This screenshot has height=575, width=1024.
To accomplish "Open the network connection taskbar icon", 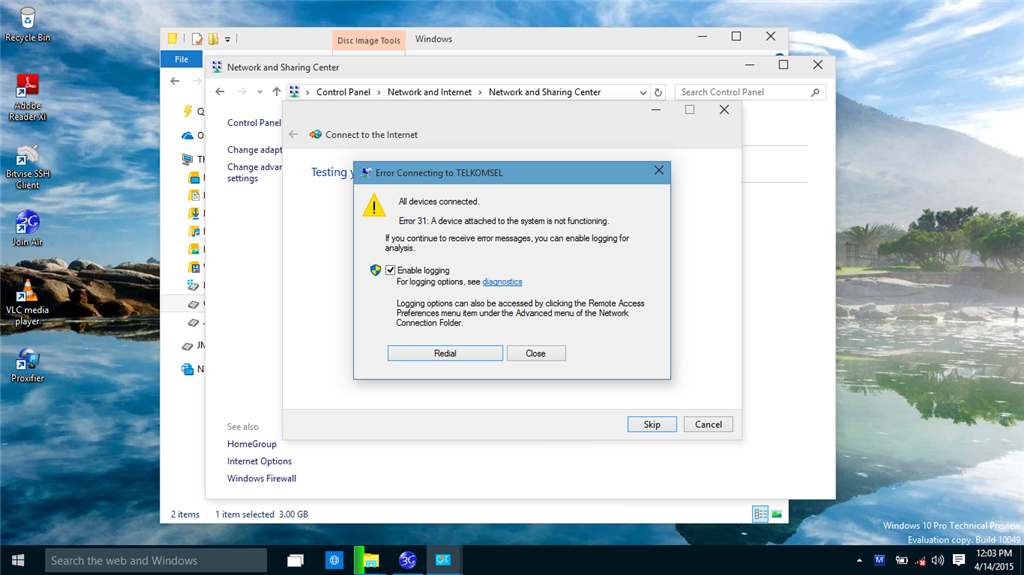I will 443,560.
